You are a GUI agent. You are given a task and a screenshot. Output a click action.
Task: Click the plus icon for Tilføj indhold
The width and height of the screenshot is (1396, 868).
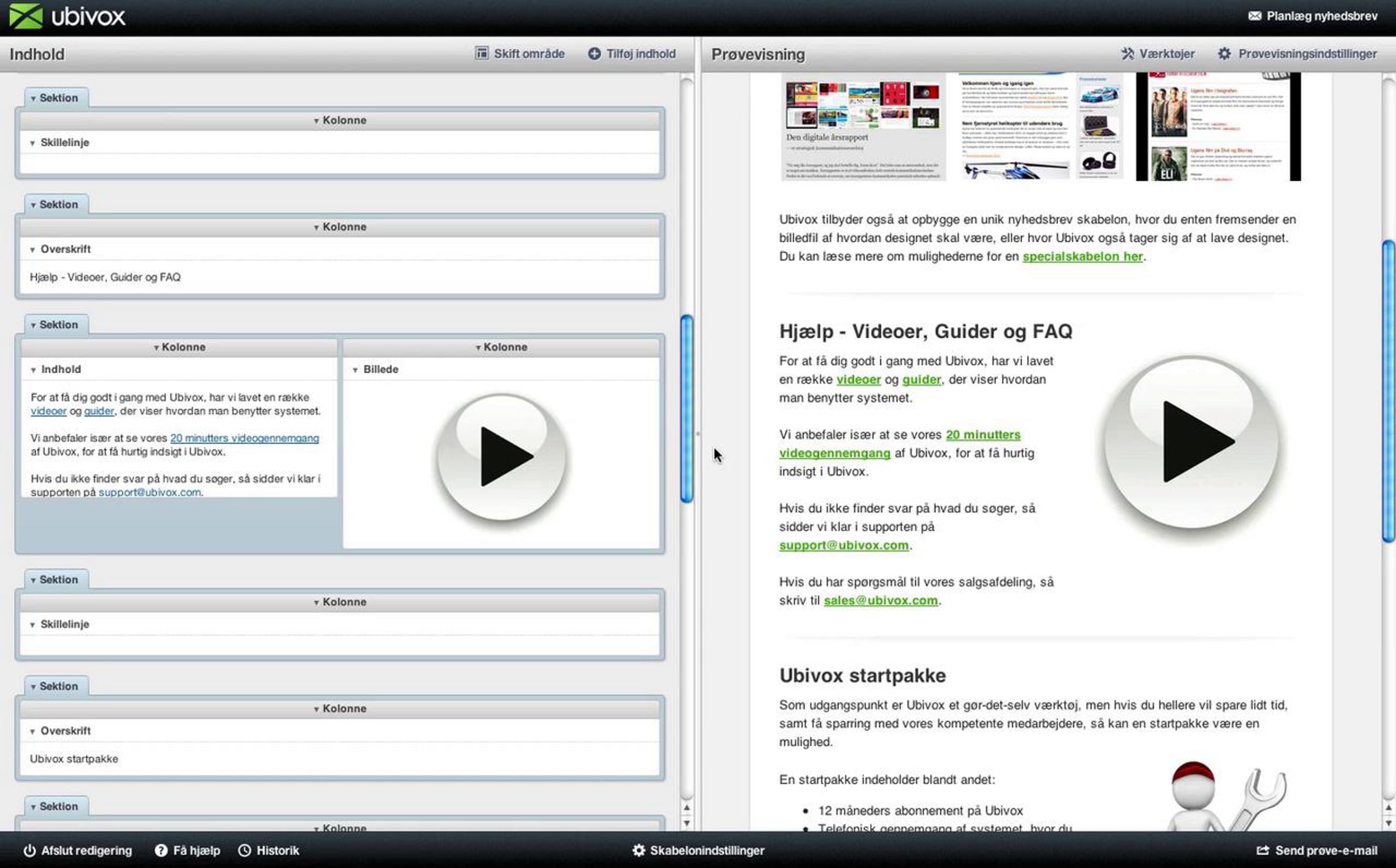594,54
